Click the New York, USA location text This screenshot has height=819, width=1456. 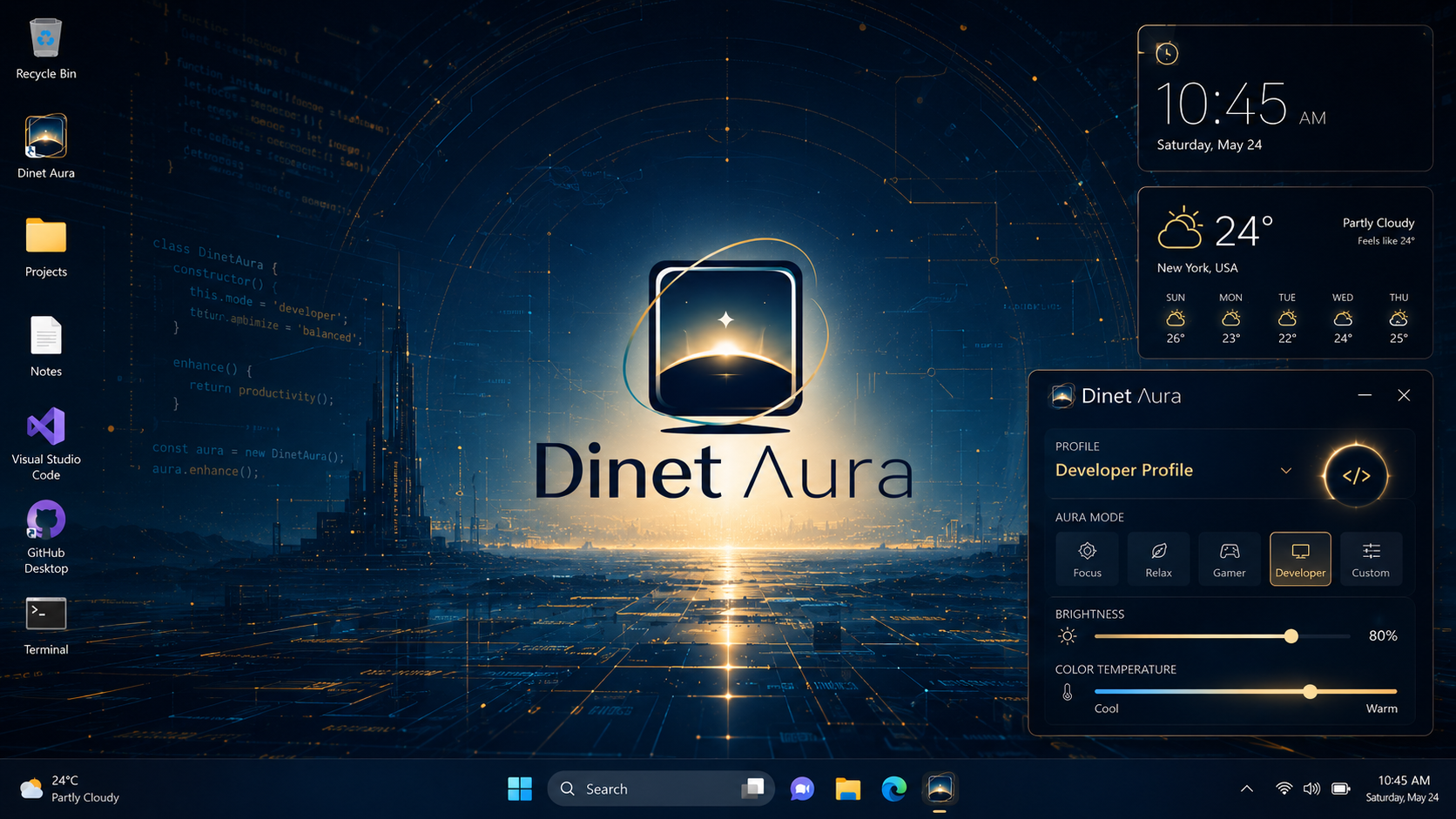[1197, 268]
